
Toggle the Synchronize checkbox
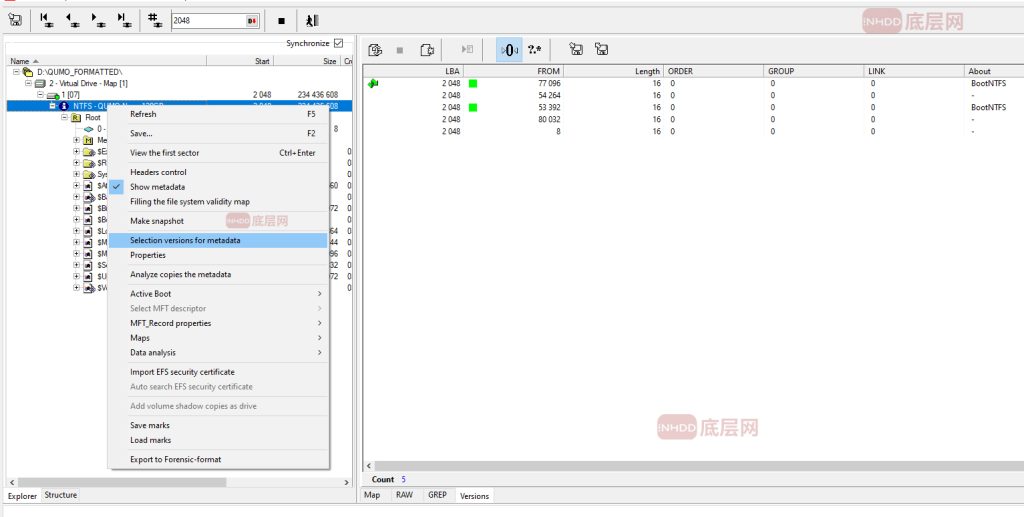pyautogui.click(x=338, y=43)
